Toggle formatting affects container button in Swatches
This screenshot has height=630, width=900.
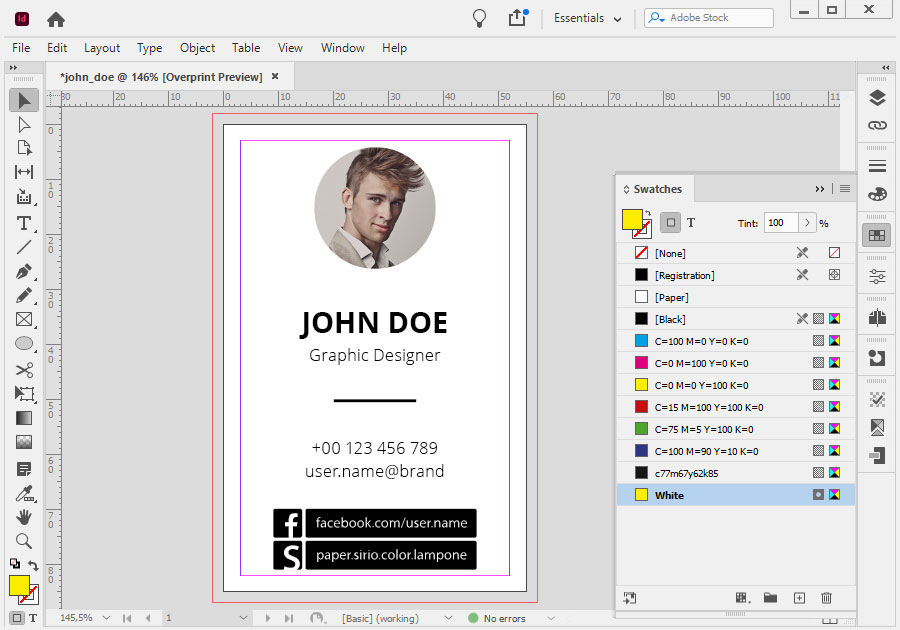tap(670, 223)
